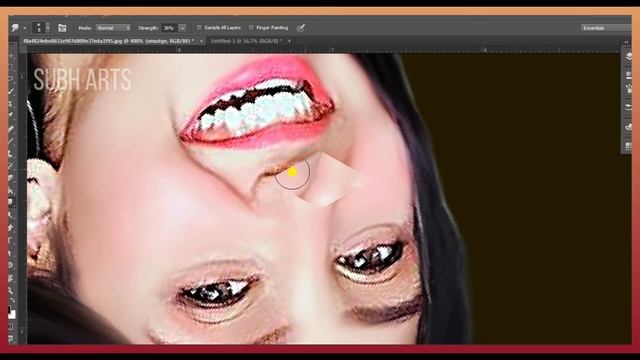The image size is (640, 360).
Task: Open the Strength slider dropdown arrow
Action: click(182, 28)
